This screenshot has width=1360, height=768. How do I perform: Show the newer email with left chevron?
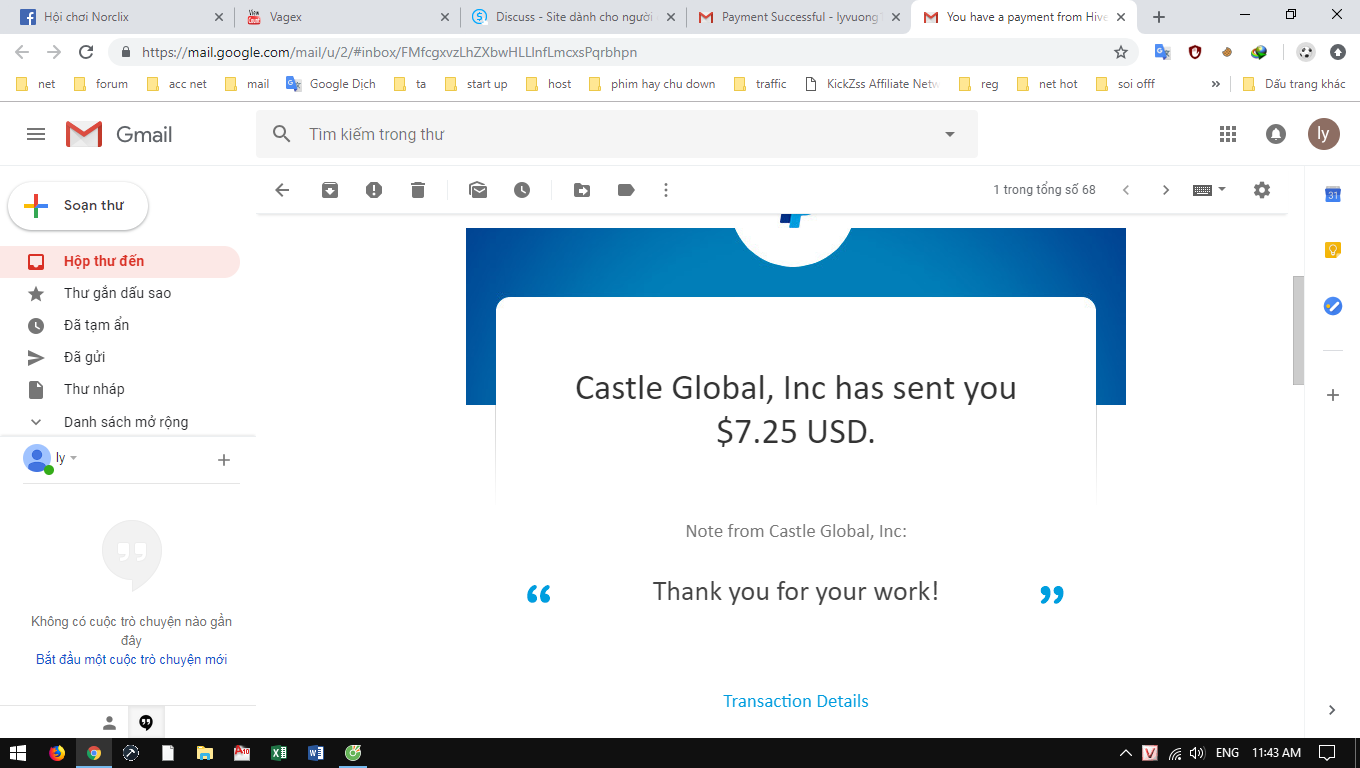coord(1126,190)
